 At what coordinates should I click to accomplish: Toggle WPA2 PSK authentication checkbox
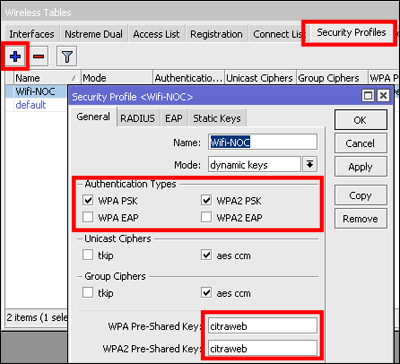[206, 201]
